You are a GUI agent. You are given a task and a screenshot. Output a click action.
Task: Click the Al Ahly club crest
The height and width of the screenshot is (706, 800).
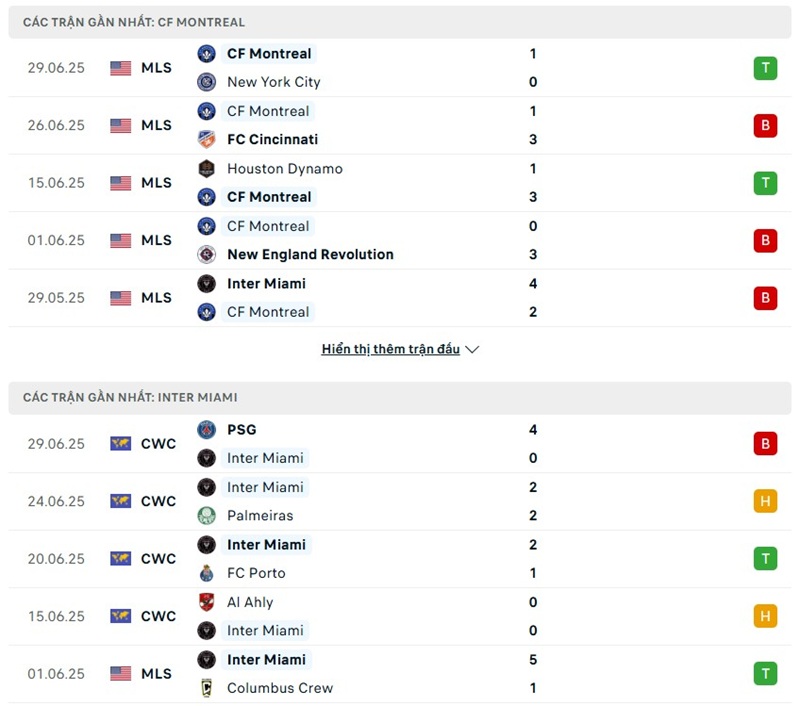tap(206, 602)
